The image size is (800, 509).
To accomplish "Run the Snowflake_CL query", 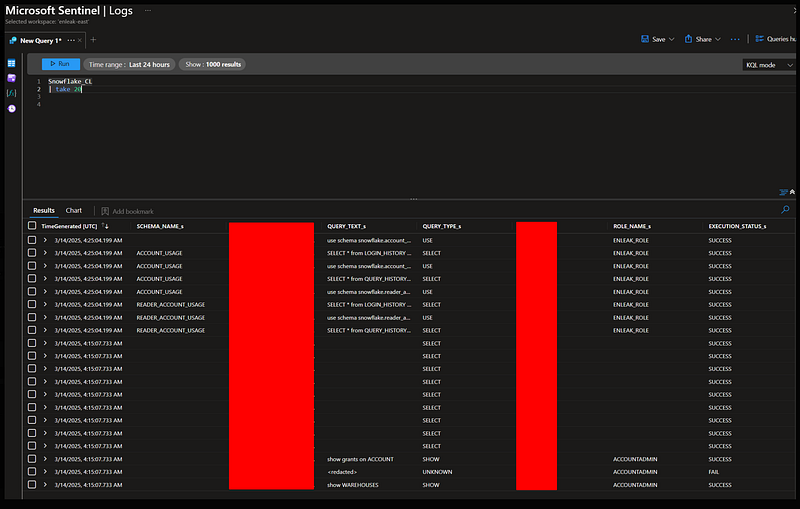I will (61, 64).
